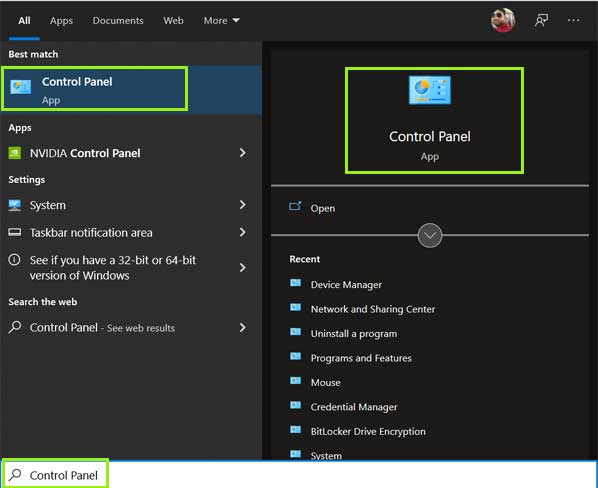Viewport: 598px width, 488px height.
Task: Click the info icon beside 32-bit or 64-bit
Action: pyautogui.click(x=14, y=260)
